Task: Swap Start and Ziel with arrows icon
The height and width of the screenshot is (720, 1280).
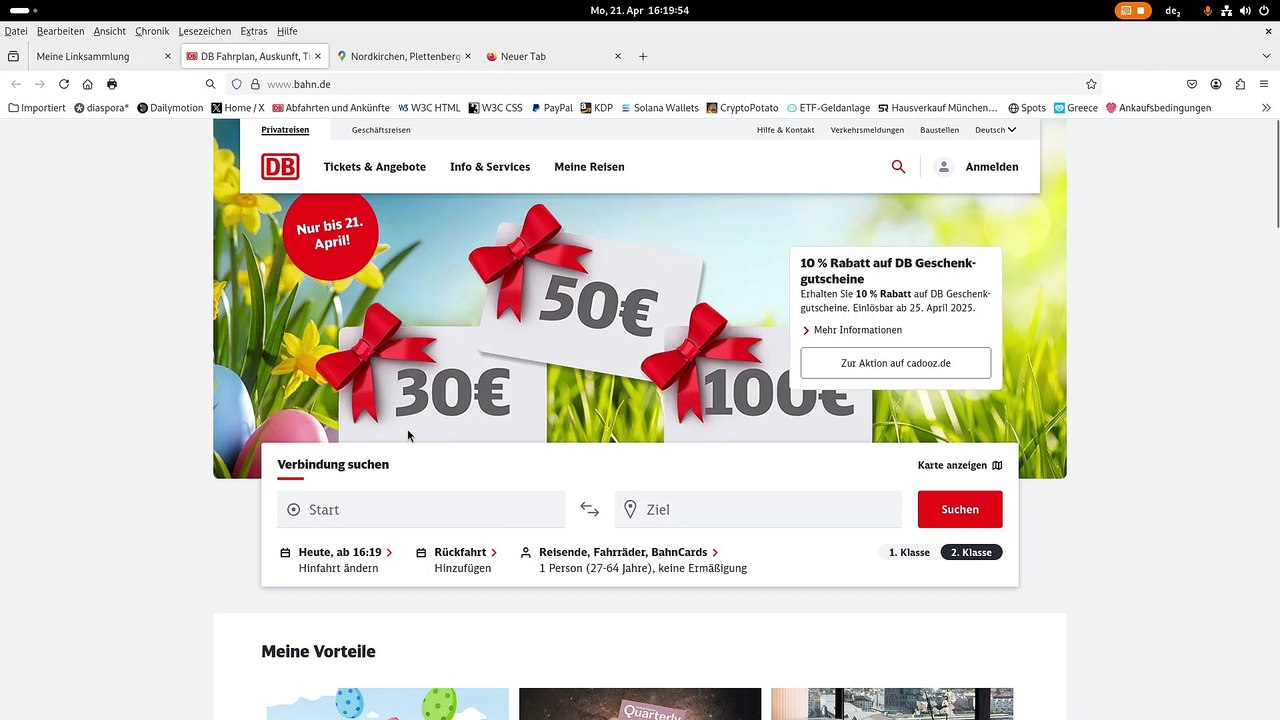Action: pyautogui.click(x=590, y=510)
